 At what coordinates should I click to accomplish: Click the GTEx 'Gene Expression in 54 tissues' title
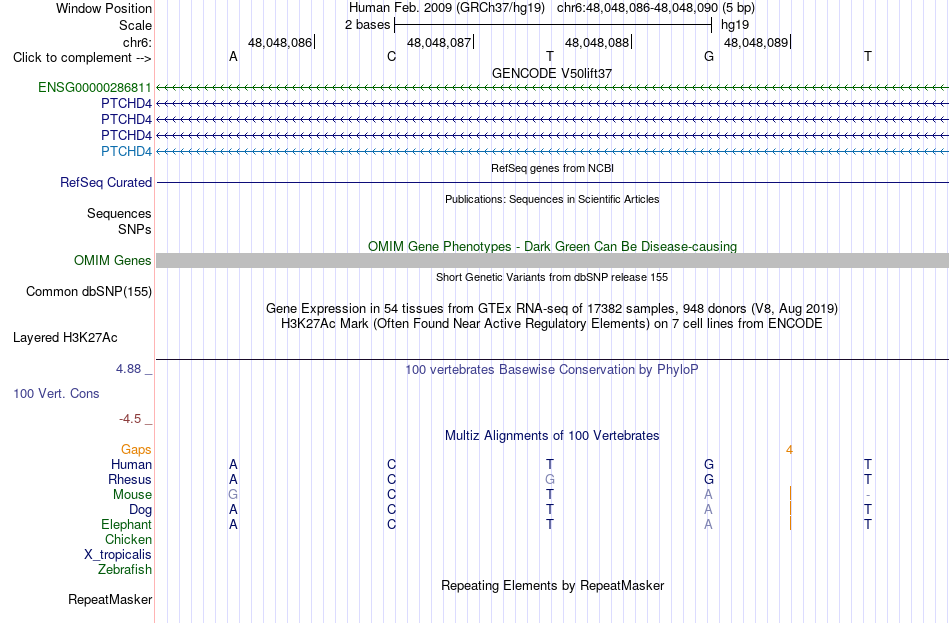coord(552,308)
